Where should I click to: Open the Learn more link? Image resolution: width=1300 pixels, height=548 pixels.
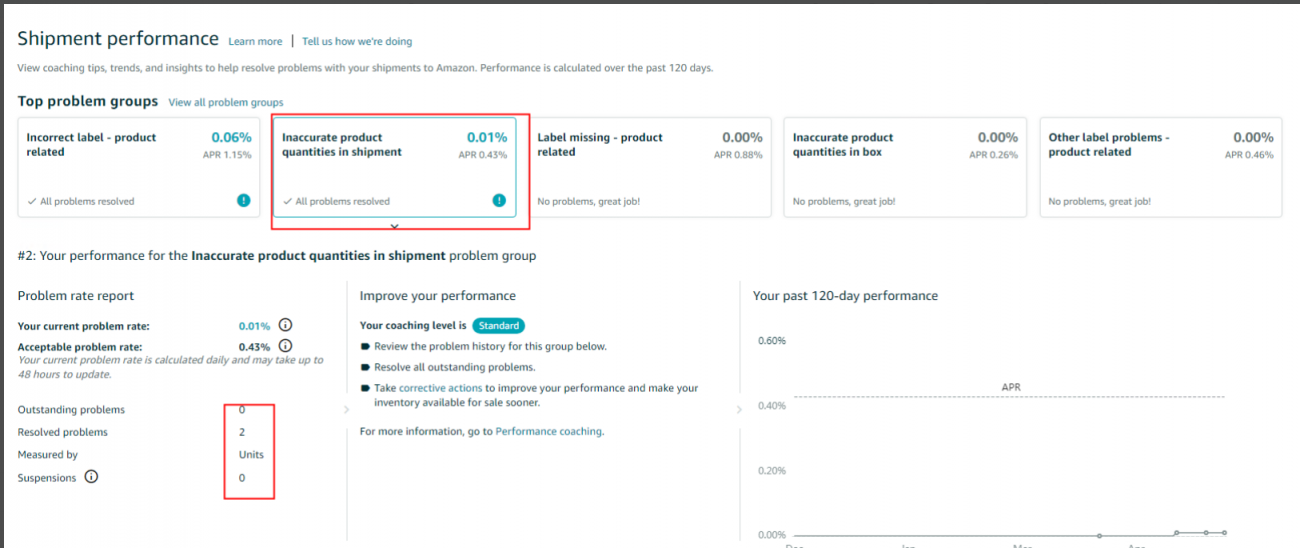(x=255, y=41)
